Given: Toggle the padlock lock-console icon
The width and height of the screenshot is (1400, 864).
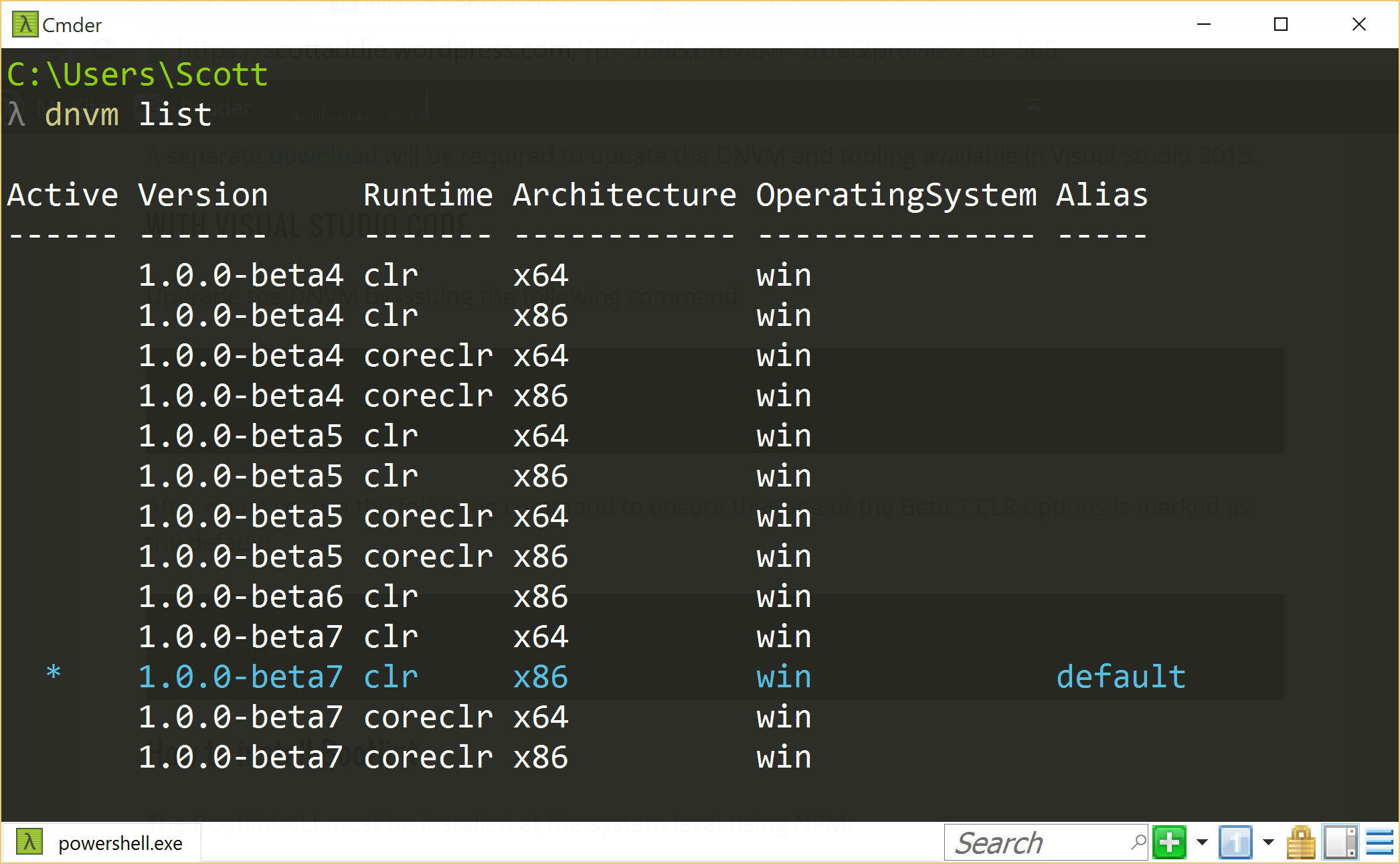Looking at the screenshot, I should pyautogui.click(x=1301, y=843).
